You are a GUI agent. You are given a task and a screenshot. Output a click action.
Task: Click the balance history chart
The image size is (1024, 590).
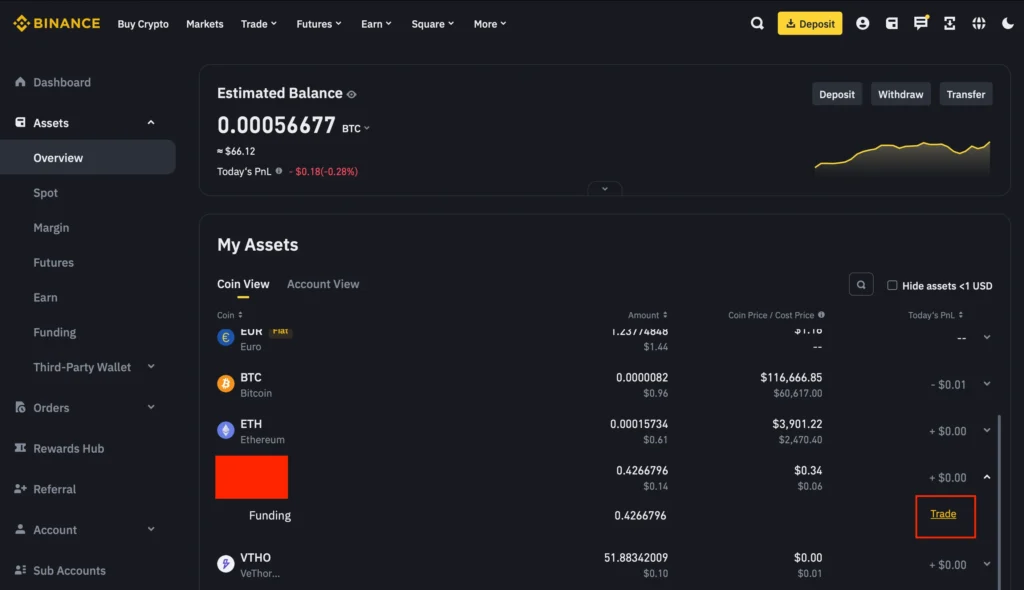click(903, 157)
